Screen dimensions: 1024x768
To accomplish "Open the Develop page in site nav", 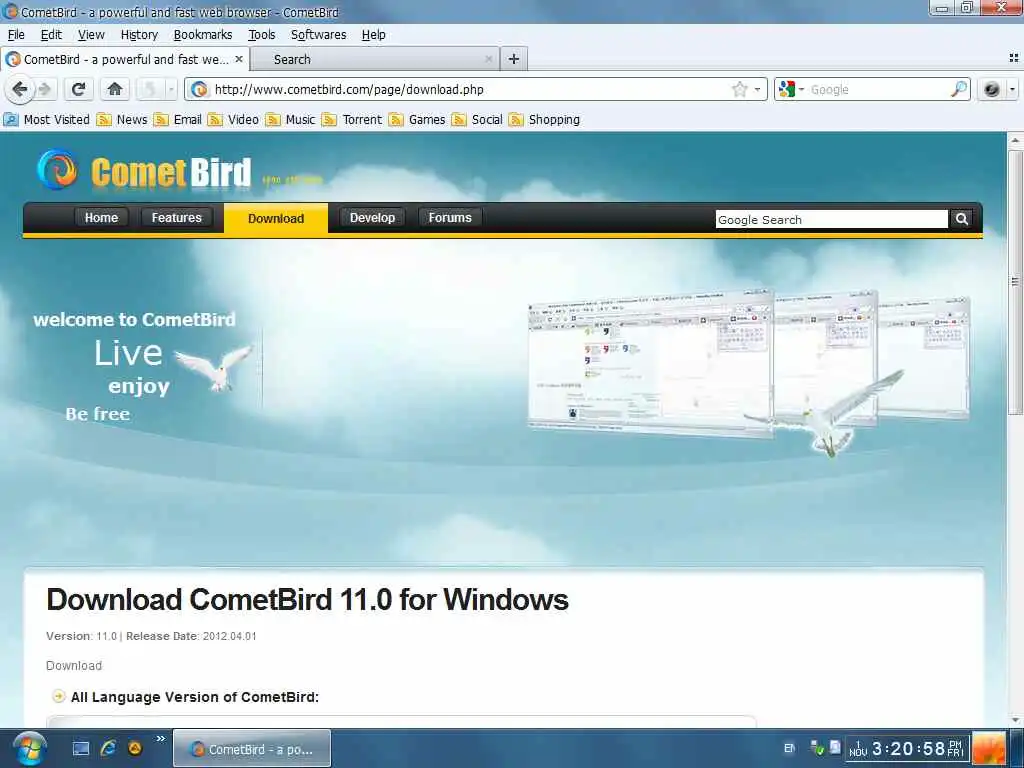I will 372,217.
